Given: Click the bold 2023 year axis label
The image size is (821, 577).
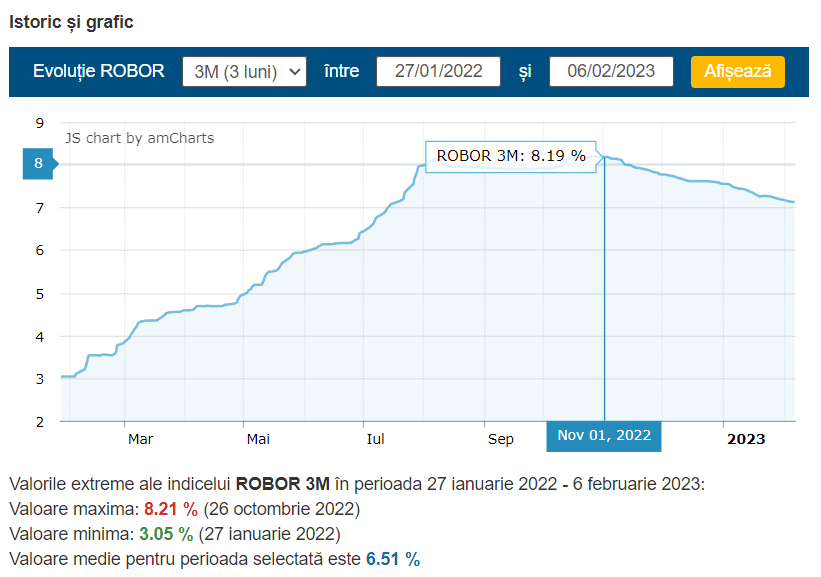Looking at the screenshot, I should pos(745,439).
